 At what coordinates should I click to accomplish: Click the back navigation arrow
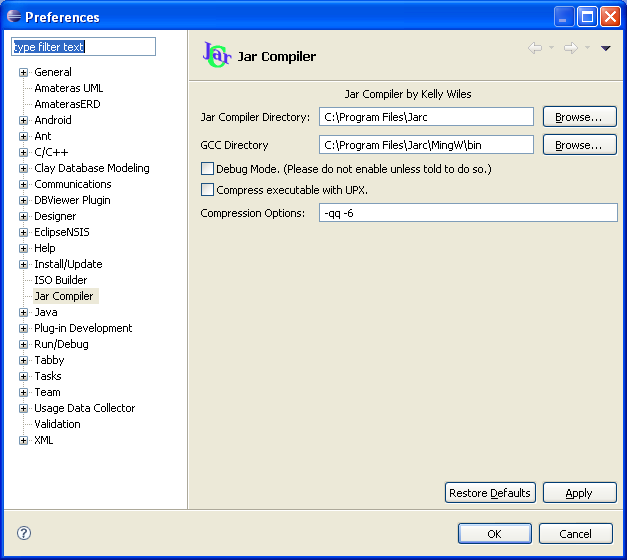pos(535,48)
